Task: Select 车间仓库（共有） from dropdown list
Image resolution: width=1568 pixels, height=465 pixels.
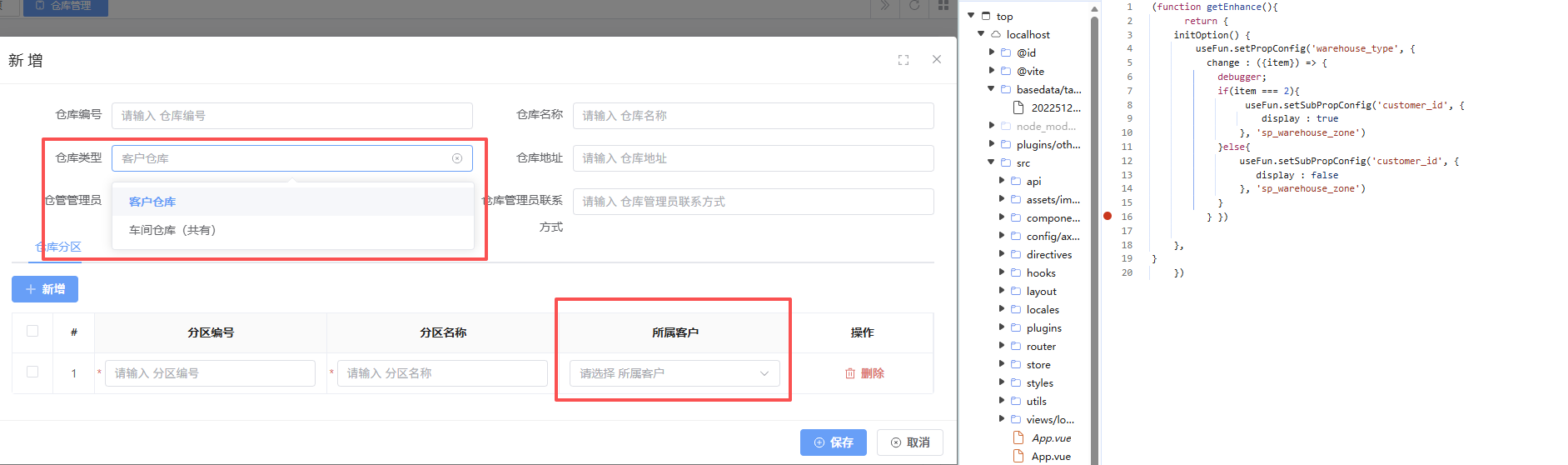Action: 172,230
